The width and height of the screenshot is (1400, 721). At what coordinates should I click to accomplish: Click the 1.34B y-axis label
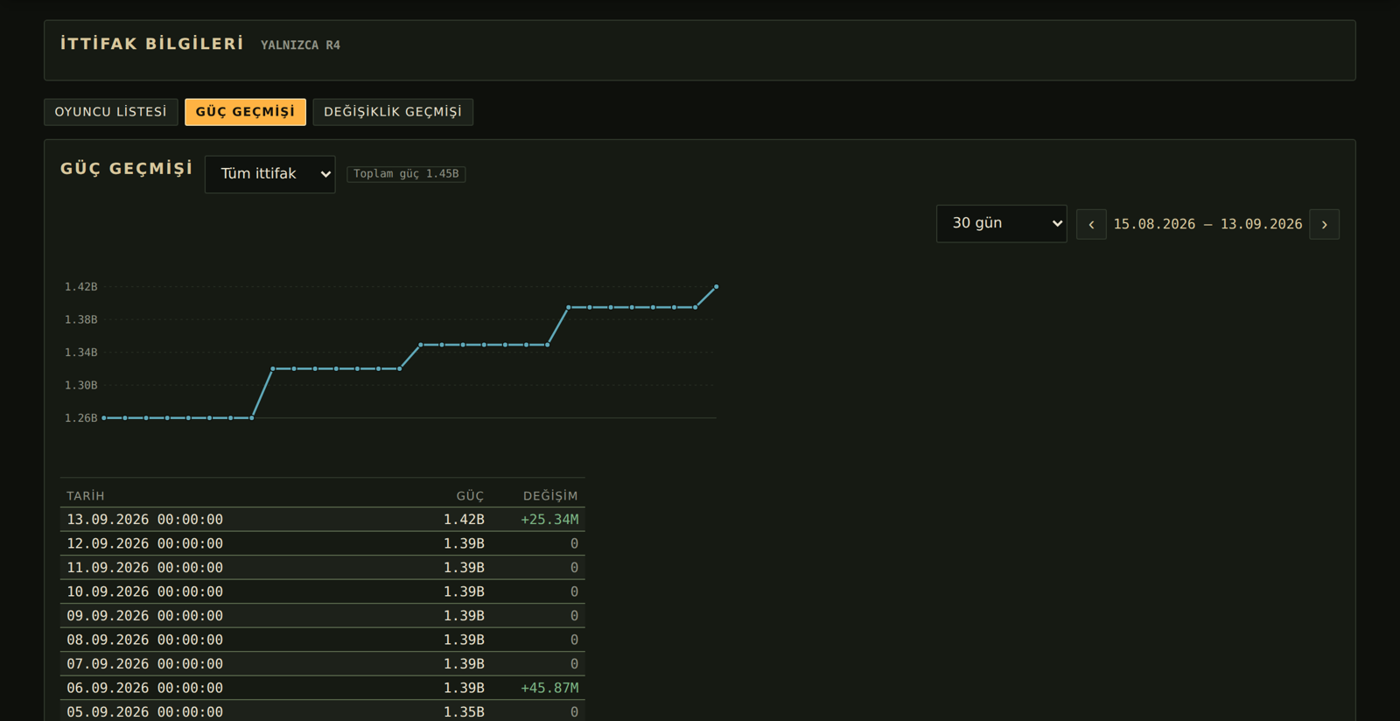81,353
